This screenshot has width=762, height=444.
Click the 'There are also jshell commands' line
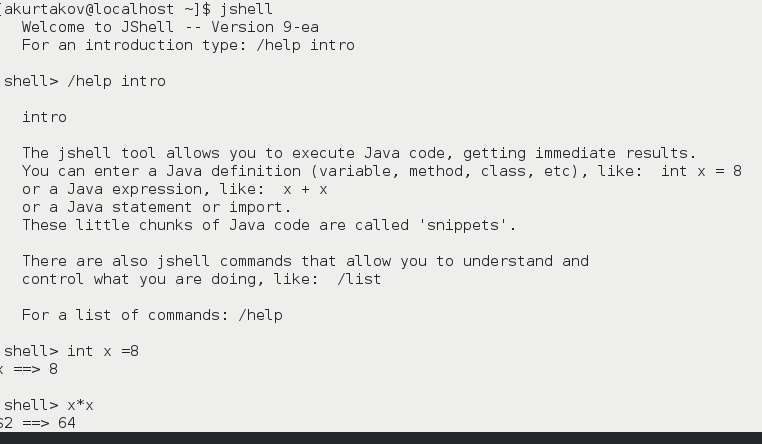305,261
